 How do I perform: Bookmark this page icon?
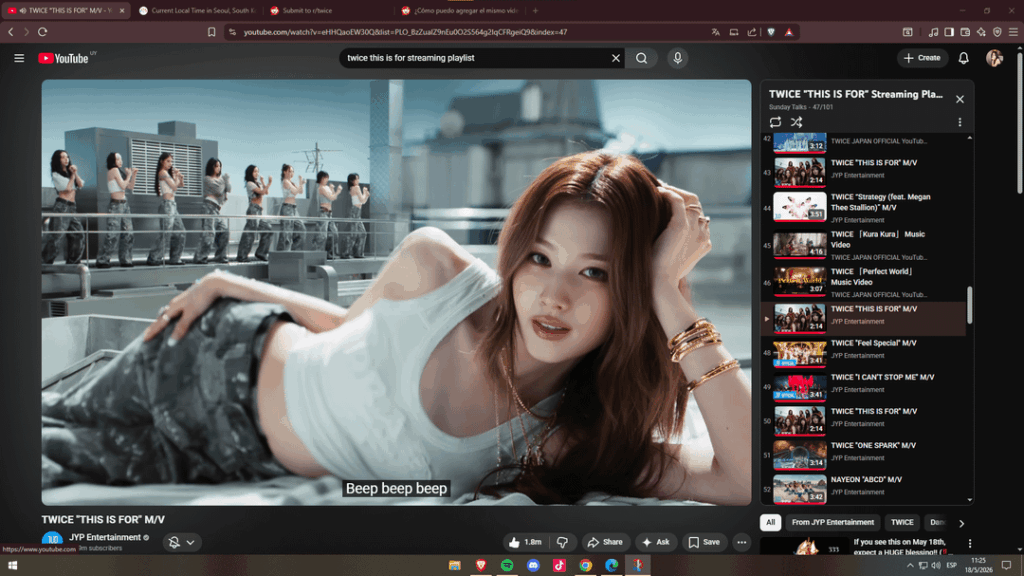[212, 32]
